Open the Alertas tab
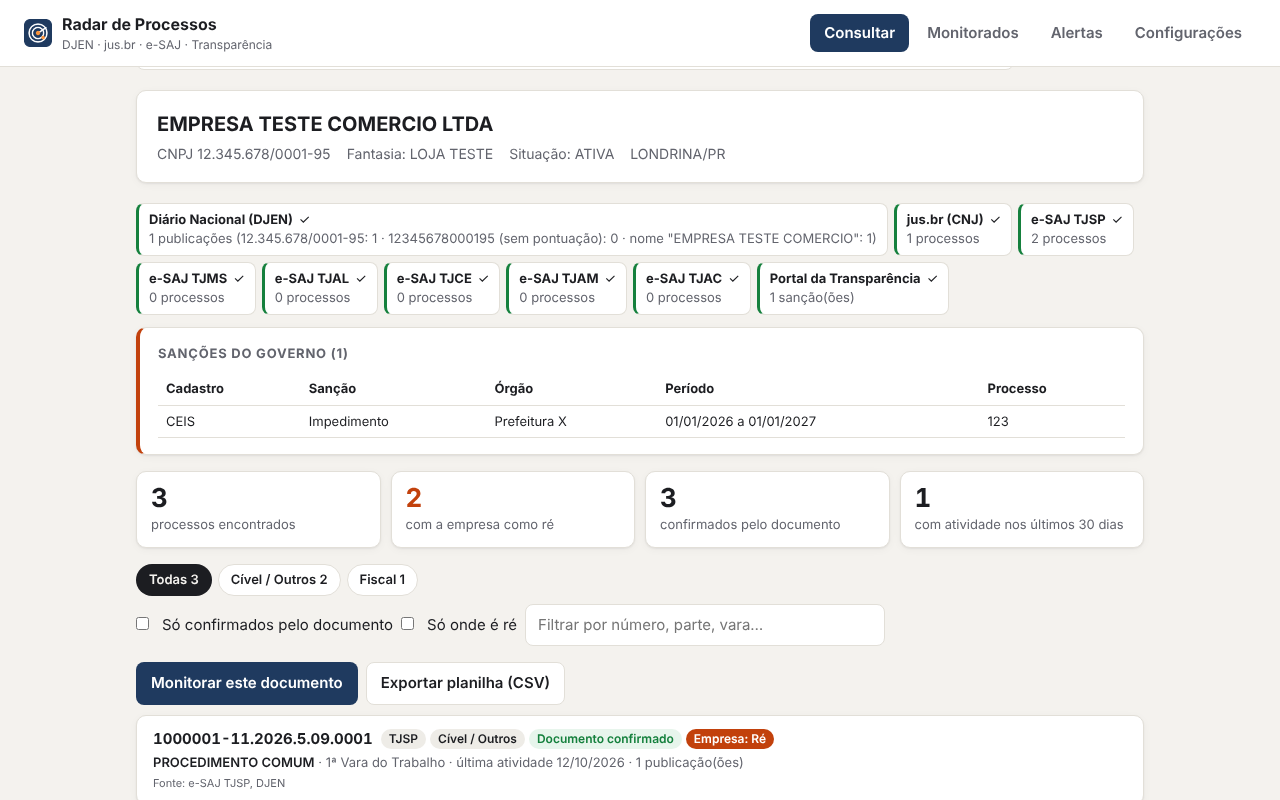Screen dimensions: 1280x800 [x=1076, y=33]
